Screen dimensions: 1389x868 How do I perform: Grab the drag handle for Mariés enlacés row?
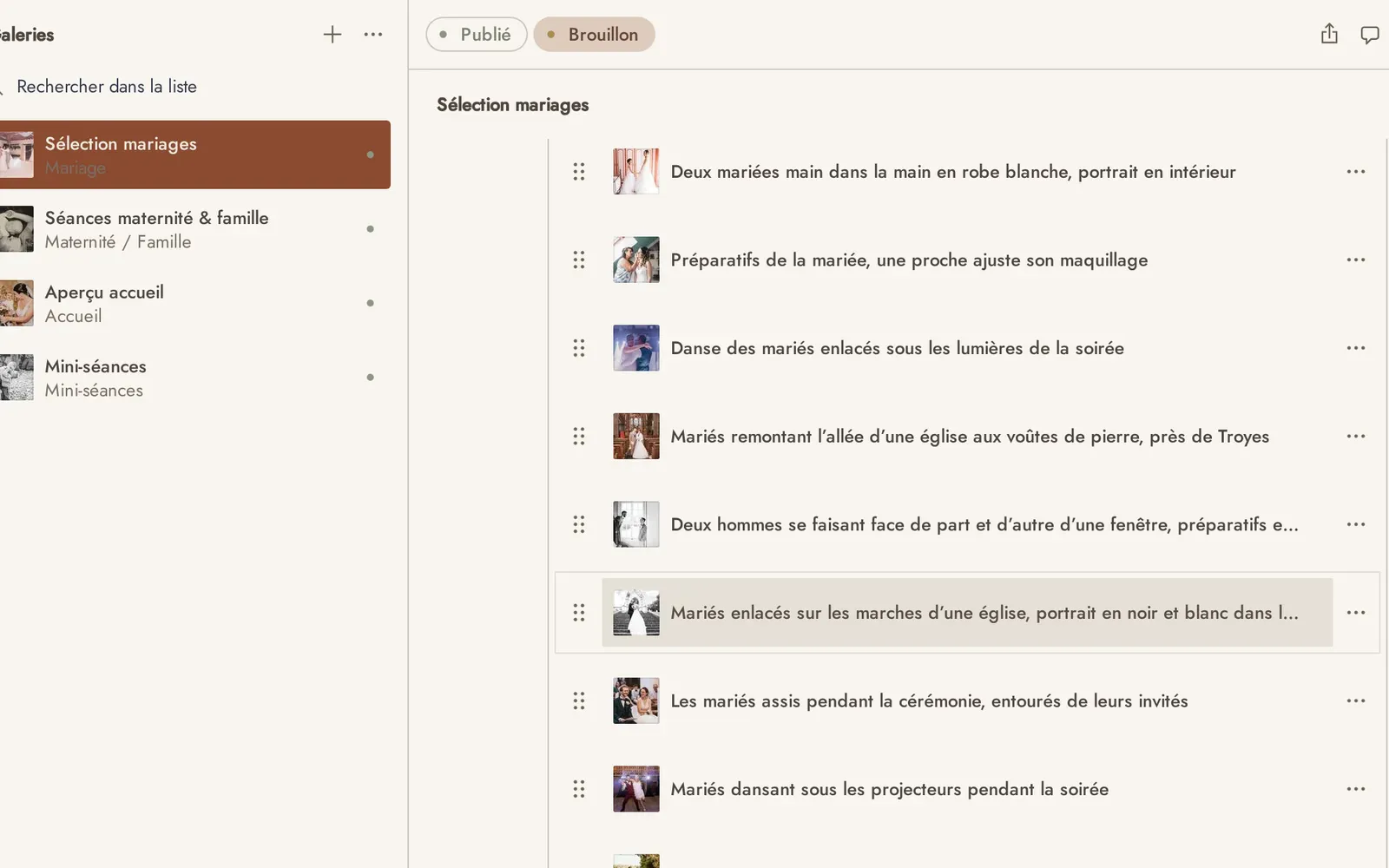[579, 613]
